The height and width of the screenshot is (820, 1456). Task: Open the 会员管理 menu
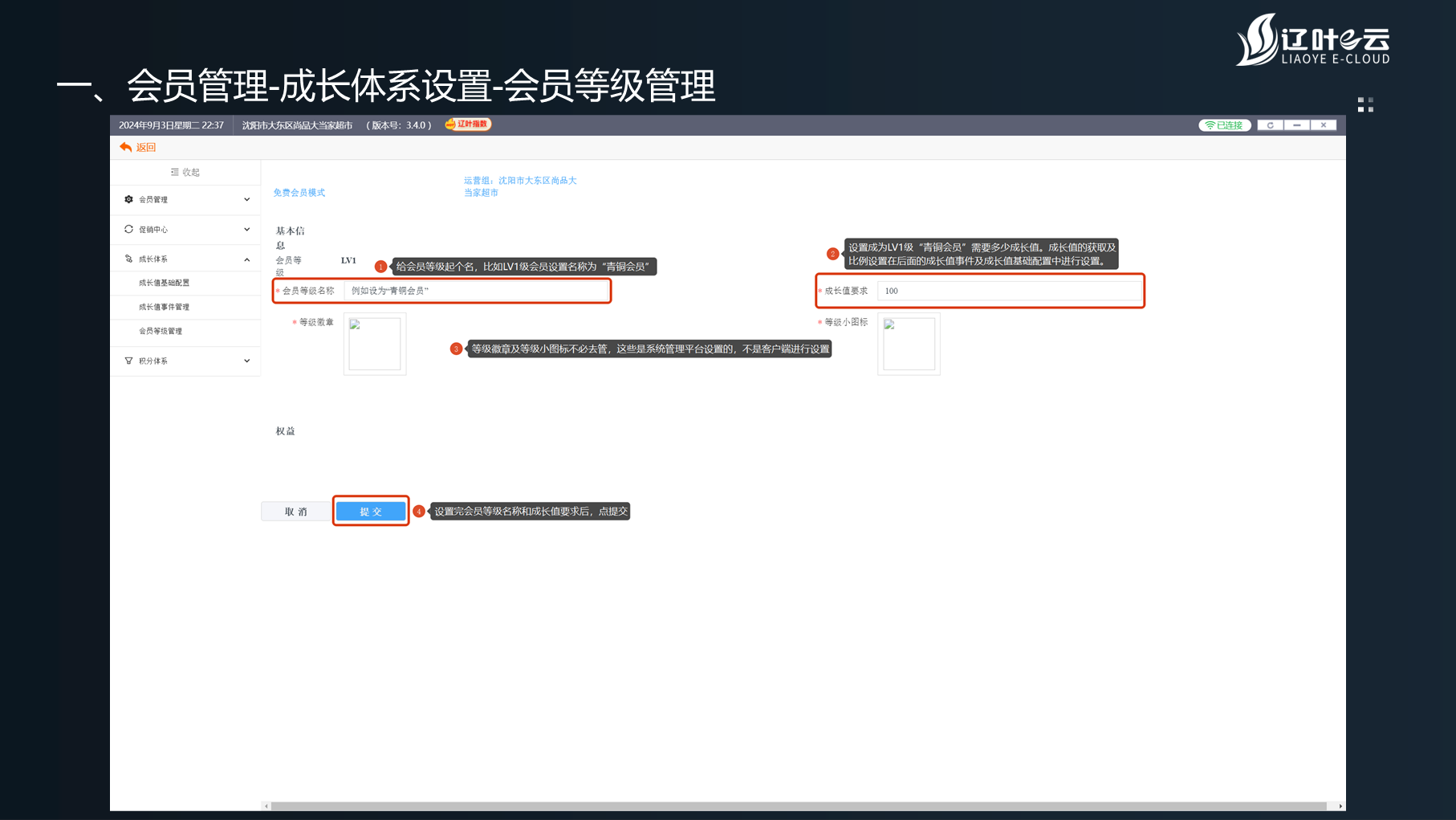pos(185,199)
